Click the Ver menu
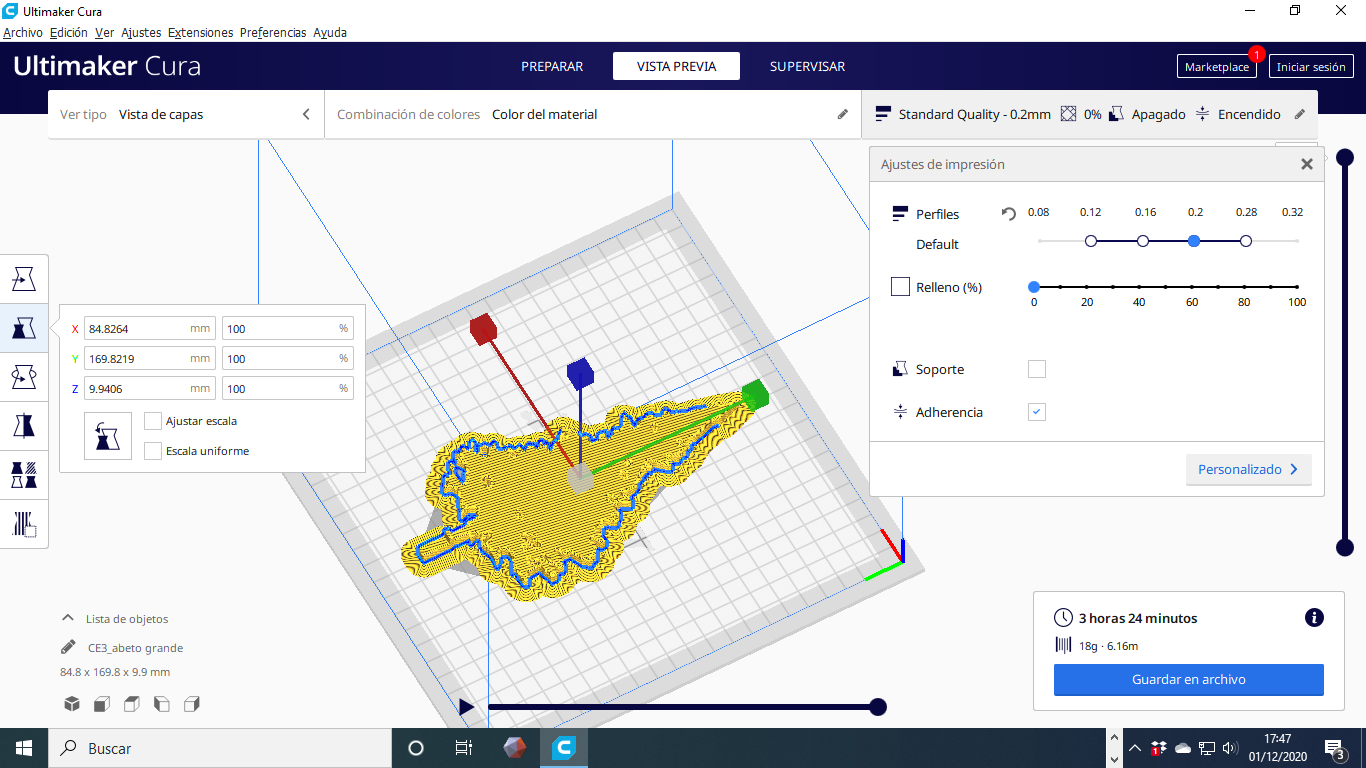1366x768 pixels. [104, 32]
